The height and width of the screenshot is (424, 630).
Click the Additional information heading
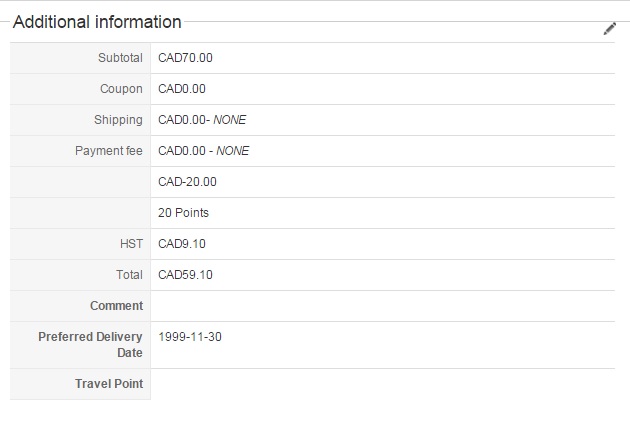click(97, 22)
